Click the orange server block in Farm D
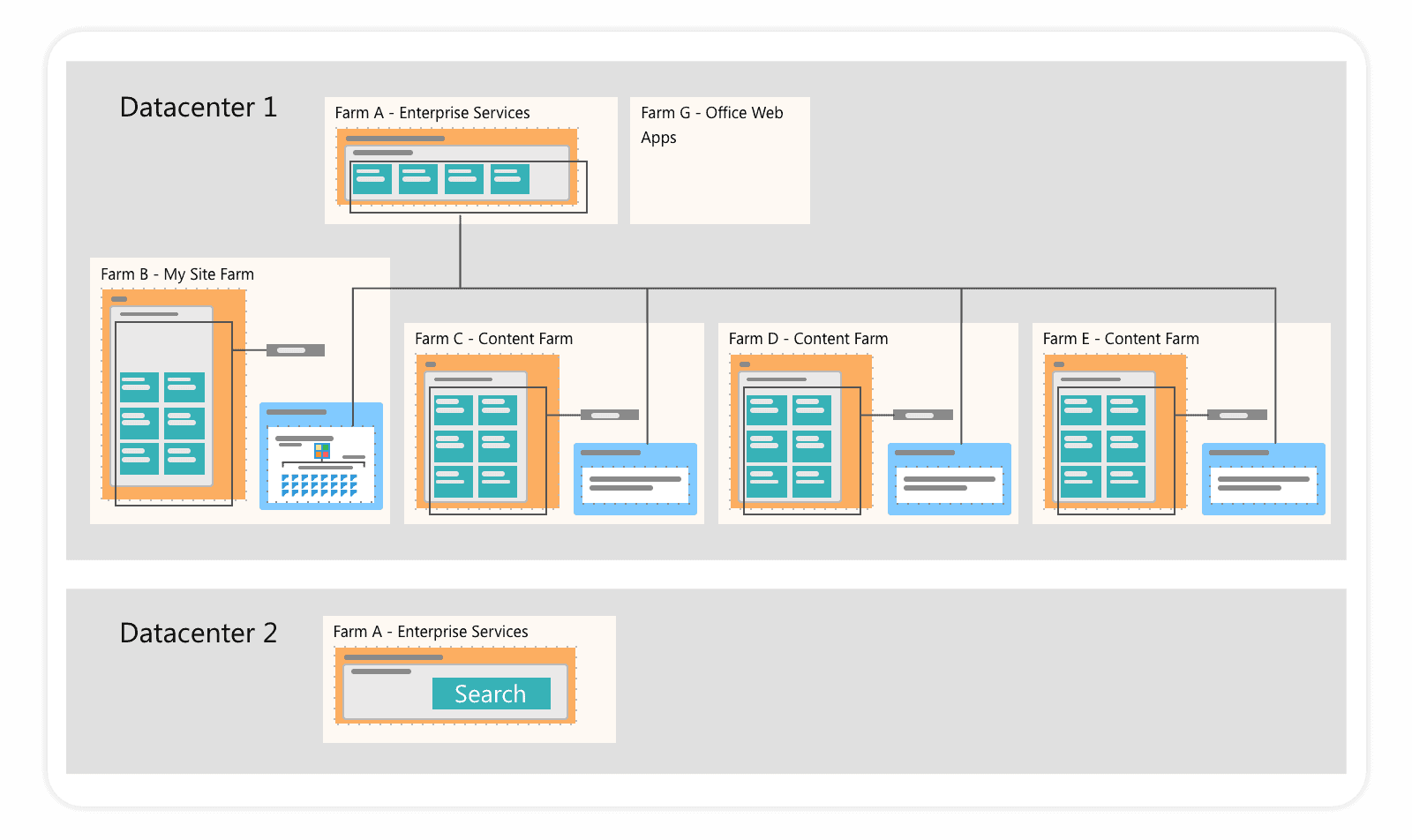 (801, 432)
